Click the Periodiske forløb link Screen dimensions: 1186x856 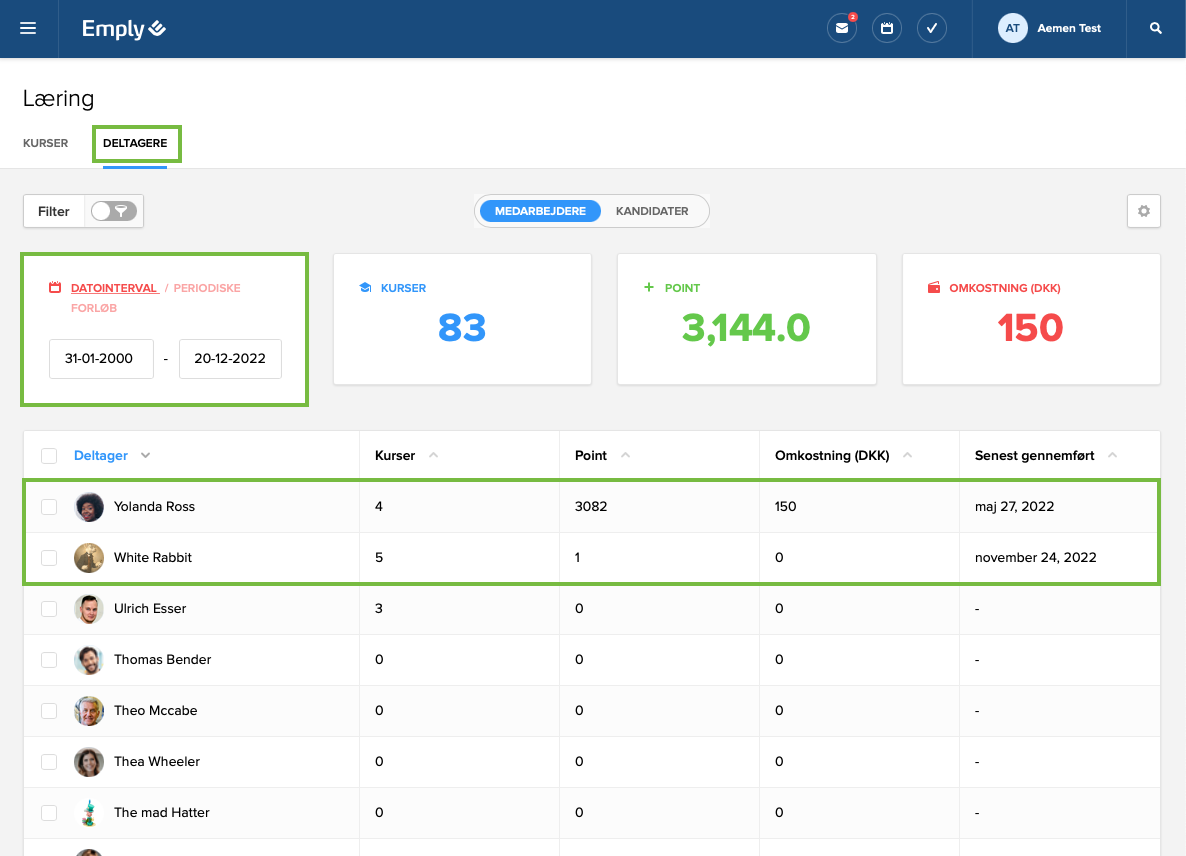207,288
